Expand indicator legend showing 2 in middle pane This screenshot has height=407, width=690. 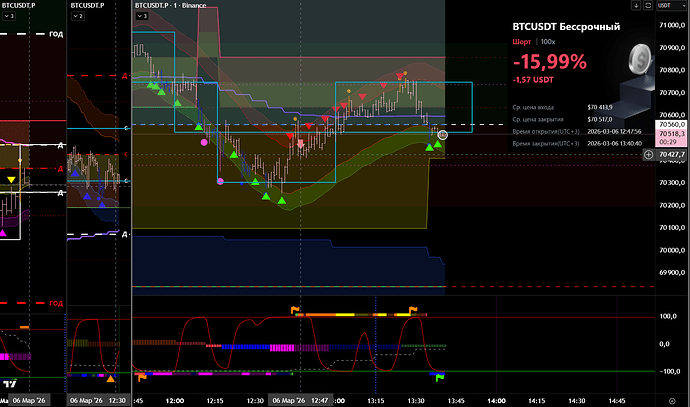coord(78,17)
